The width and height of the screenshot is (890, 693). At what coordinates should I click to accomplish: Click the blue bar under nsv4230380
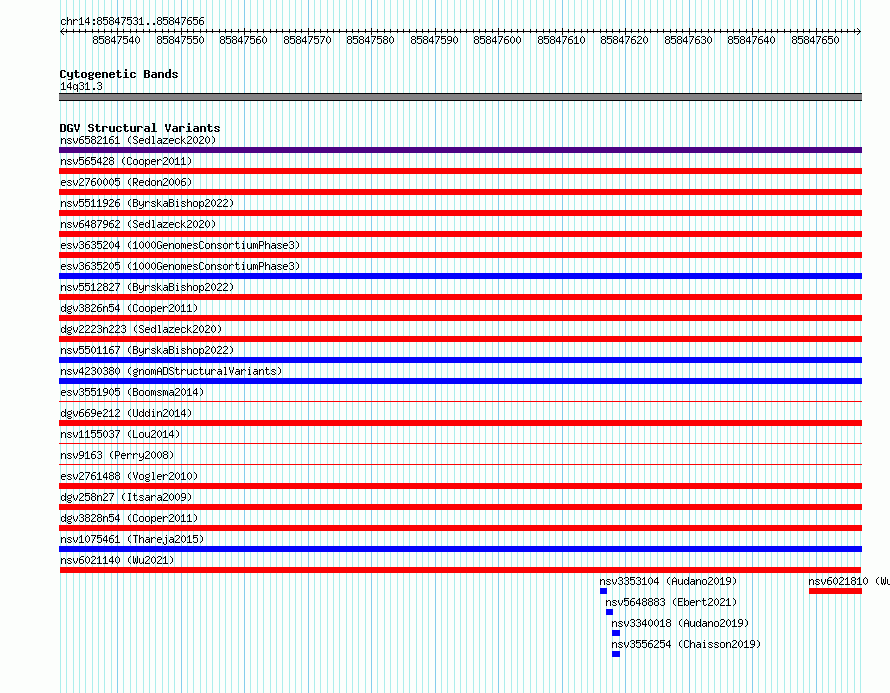[x=460, y=381]
